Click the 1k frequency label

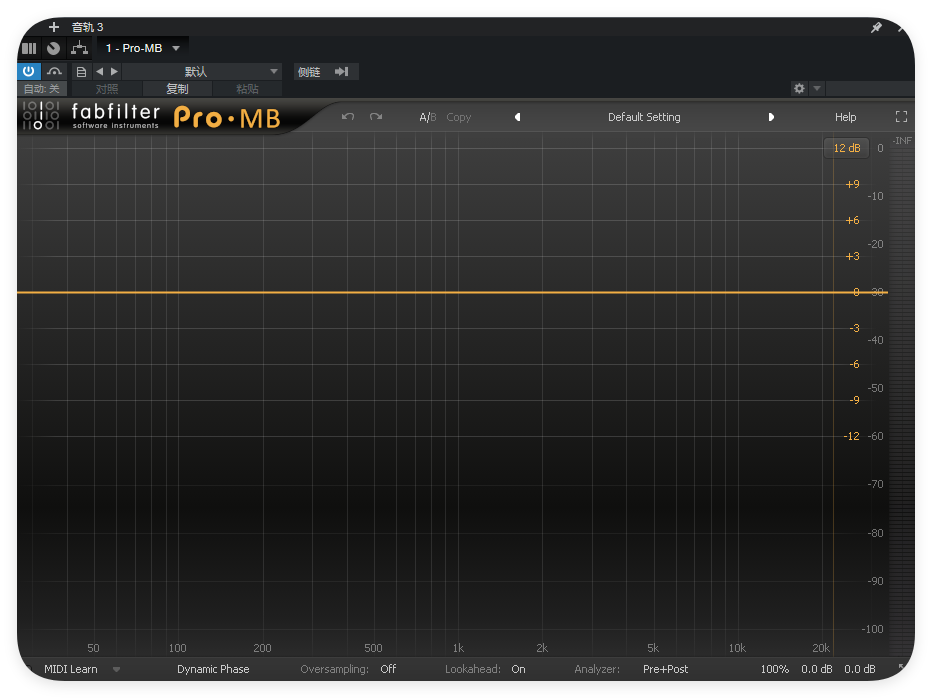tap(458, 647)
